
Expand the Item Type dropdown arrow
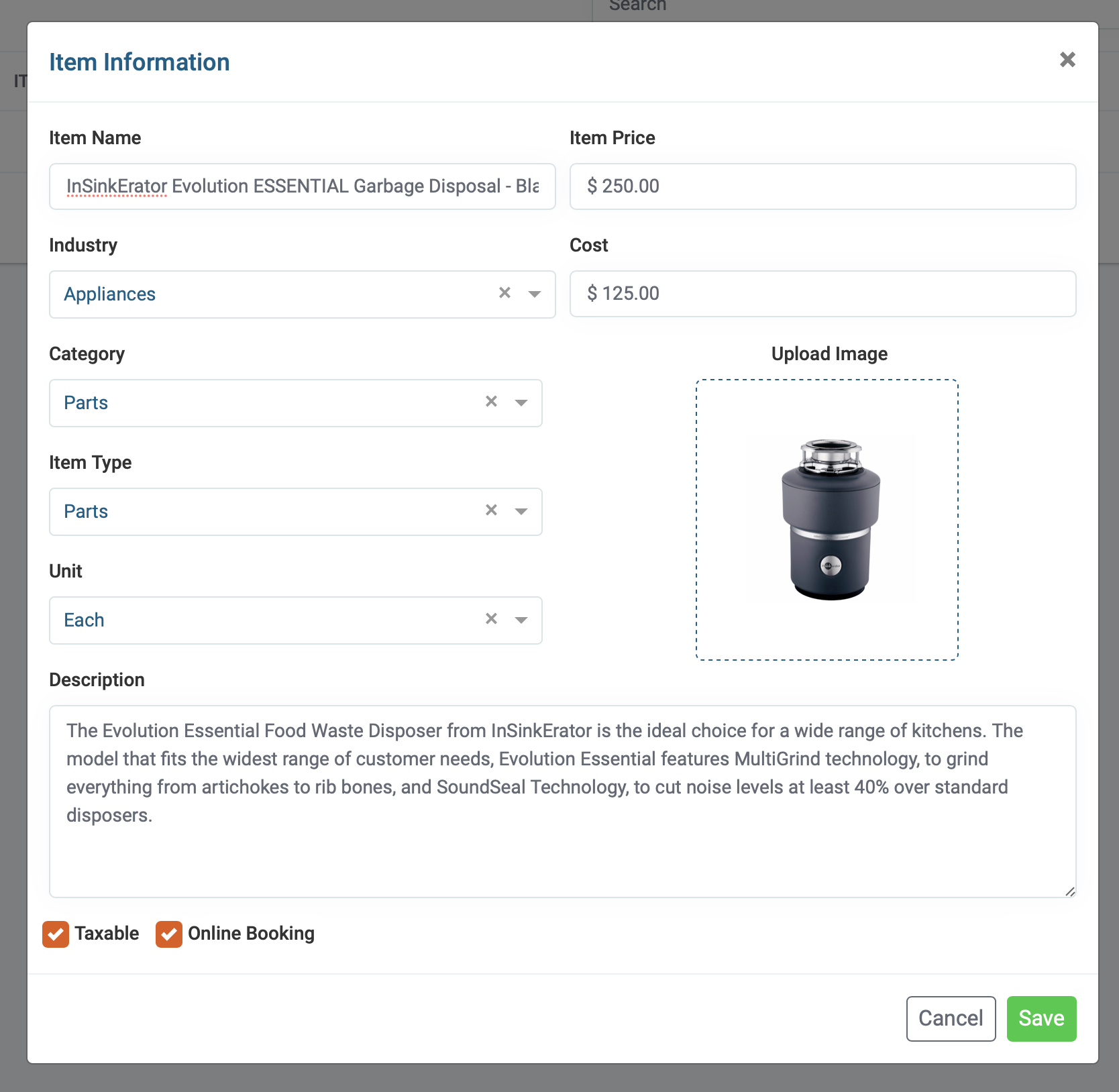point(521,511)
